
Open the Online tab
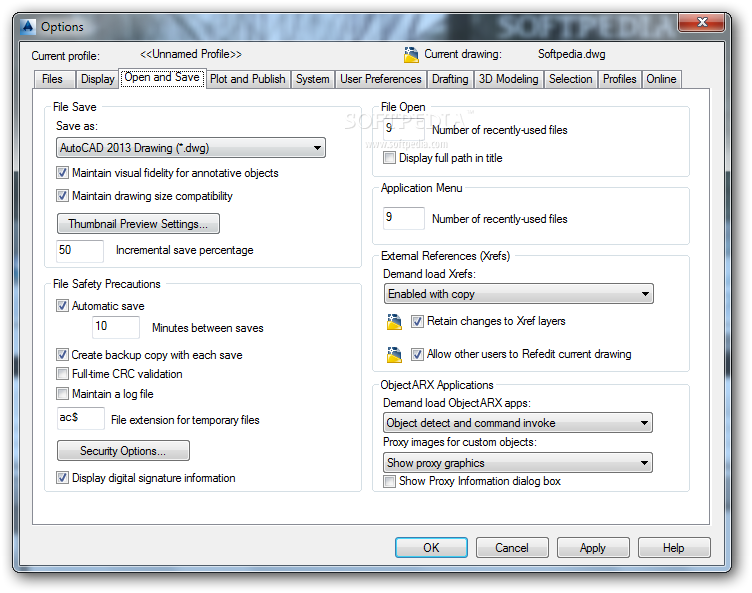pyautogui.click(x=661, y=79)
